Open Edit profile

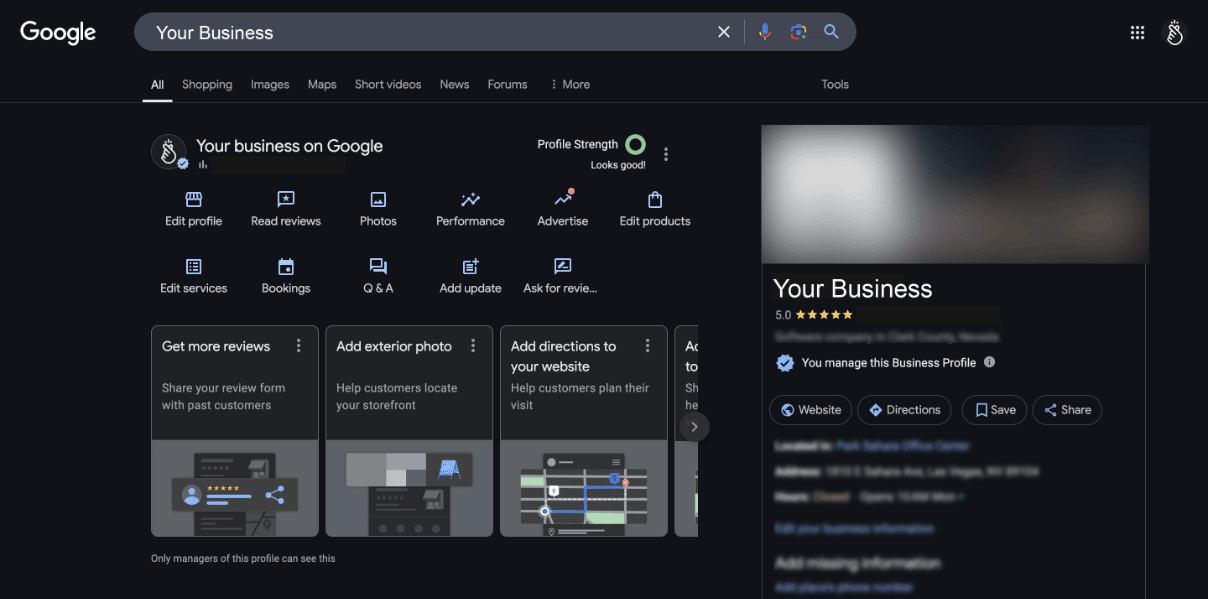pyautogui.click(x=194, y=209)
